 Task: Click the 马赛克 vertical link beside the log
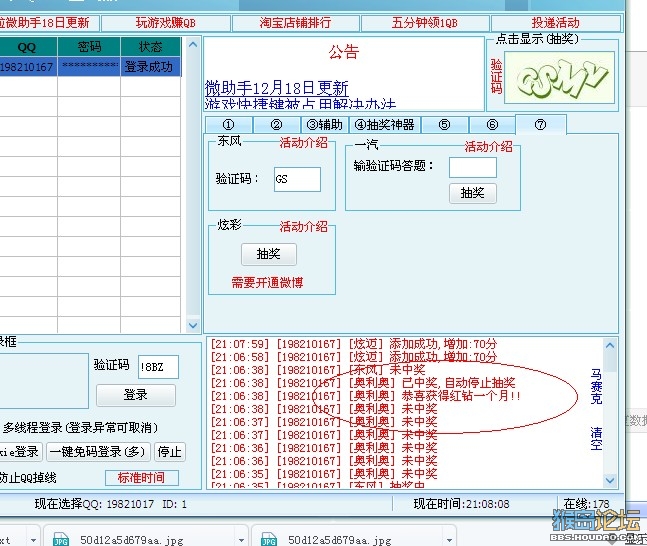click(x=596, y=386)
